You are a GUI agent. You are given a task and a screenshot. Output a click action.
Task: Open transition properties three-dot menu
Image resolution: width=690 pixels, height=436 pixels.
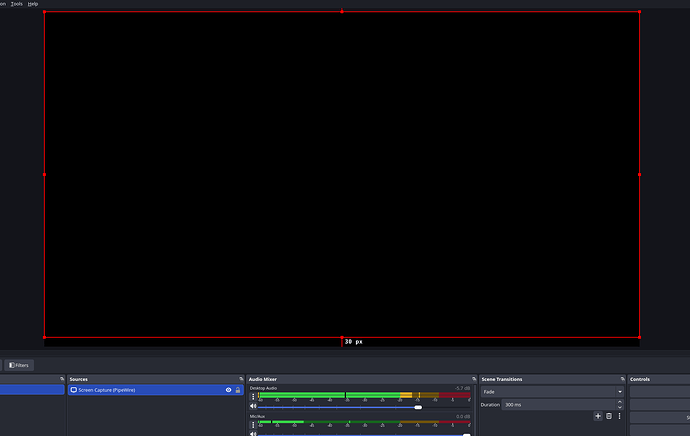[x=620, y=416]
